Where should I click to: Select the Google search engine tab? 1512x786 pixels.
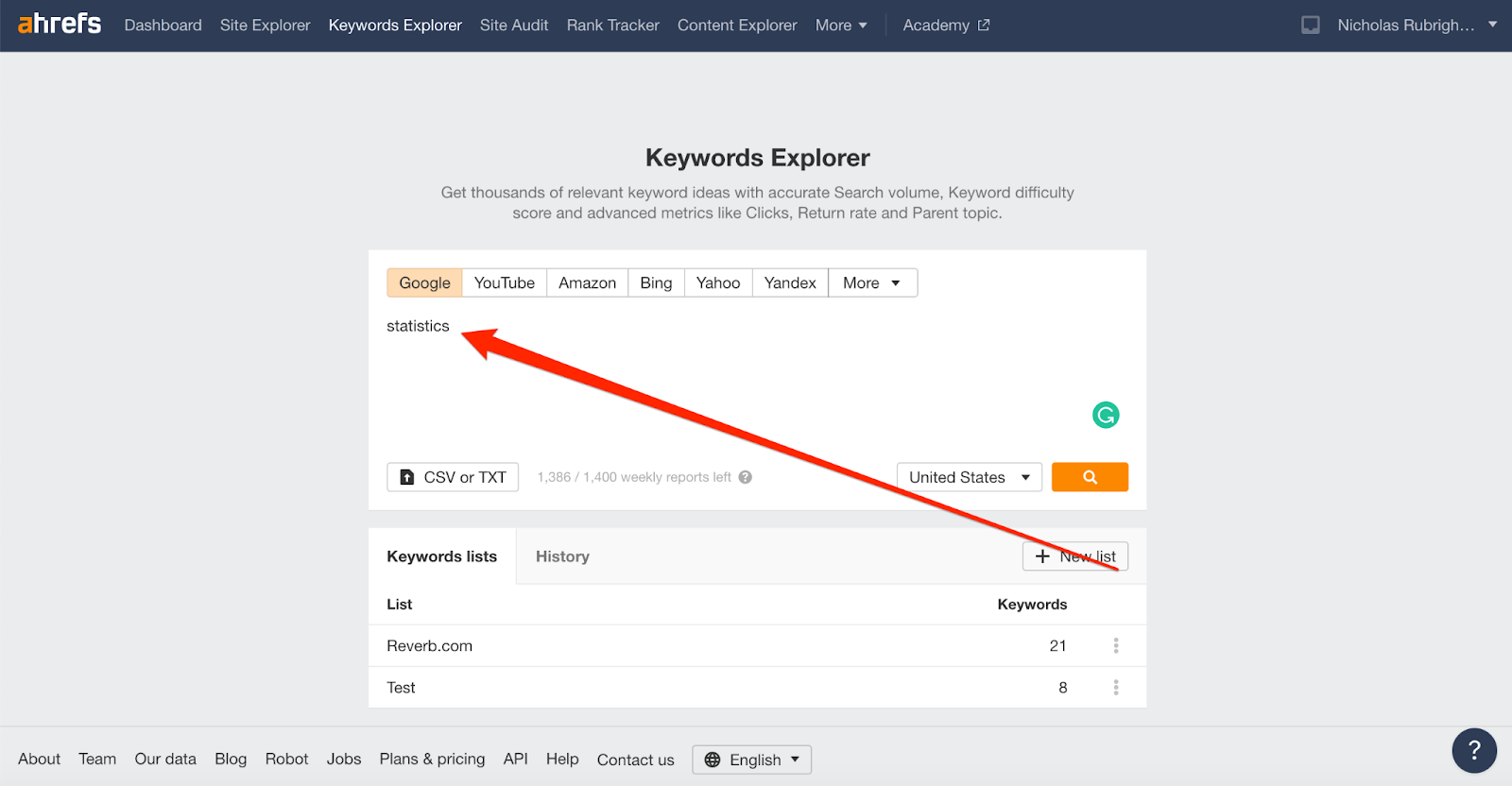coord(424,282)
